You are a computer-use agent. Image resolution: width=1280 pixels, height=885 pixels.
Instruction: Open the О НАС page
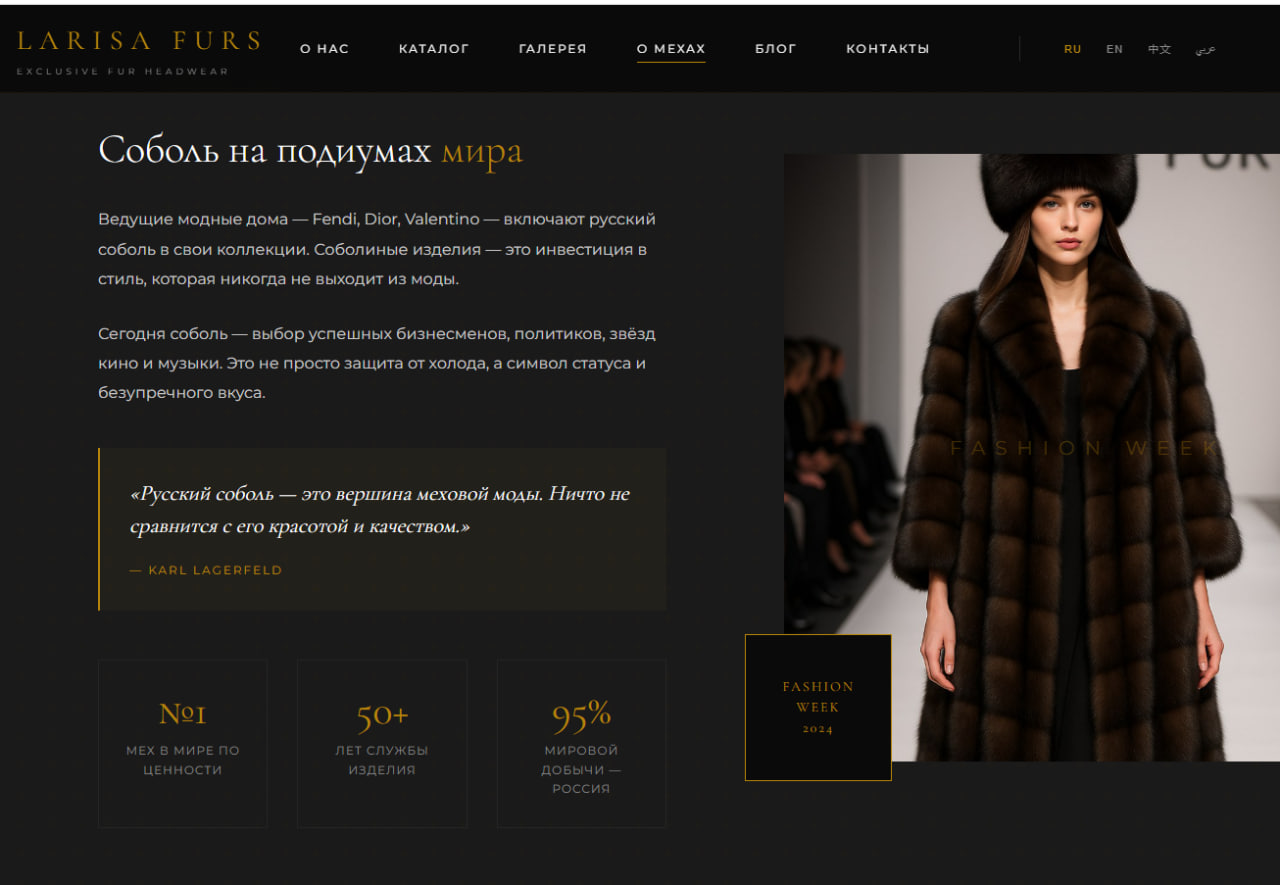click(324, 49)
